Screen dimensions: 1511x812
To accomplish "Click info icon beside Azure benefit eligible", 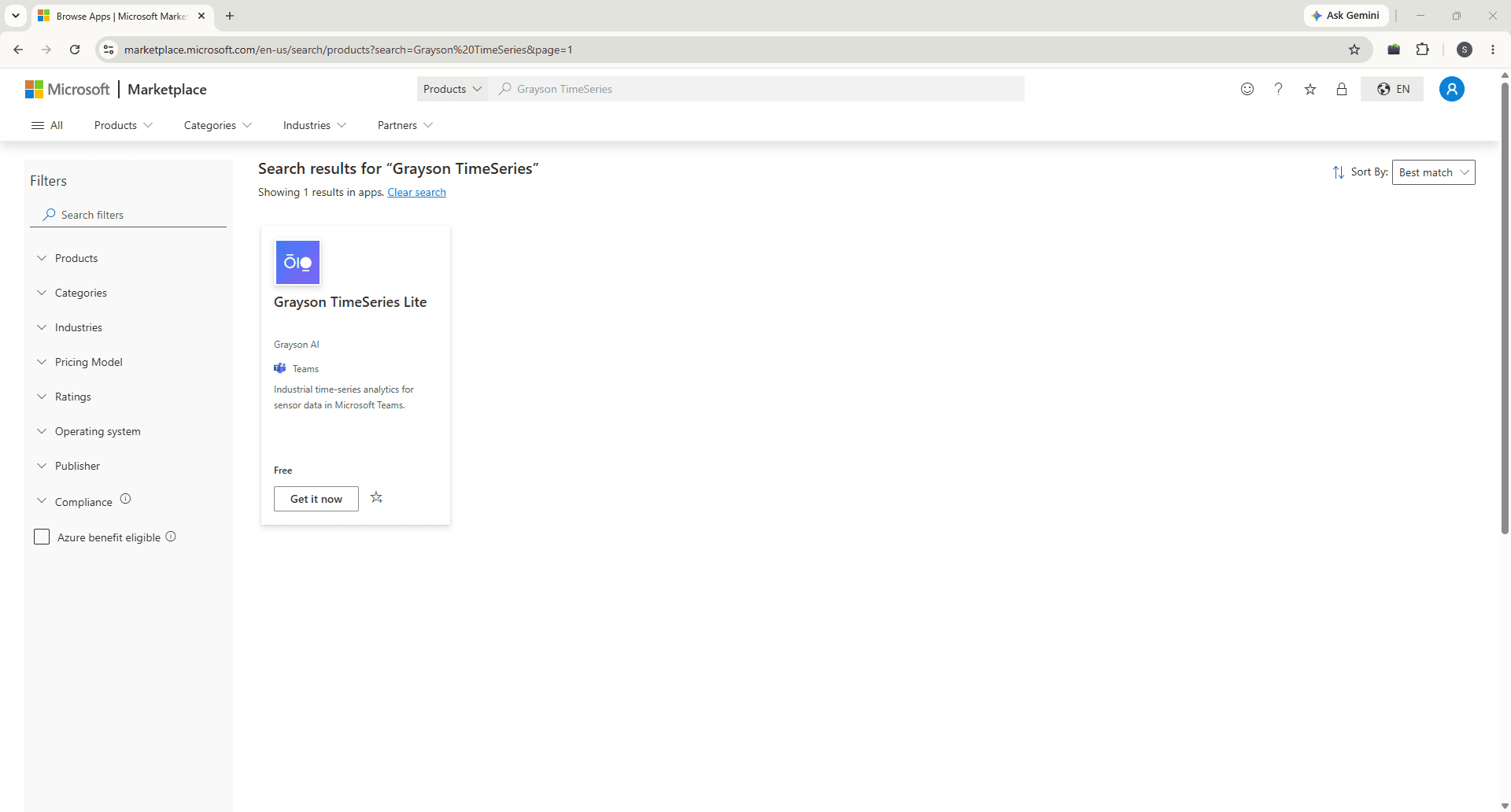I will click(171, 537).
